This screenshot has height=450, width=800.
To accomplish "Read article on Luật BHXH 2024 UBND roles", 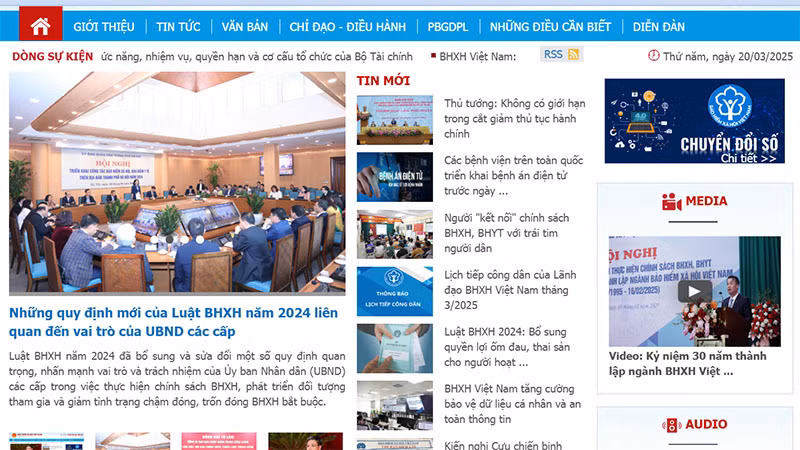I will click(173, 322).
